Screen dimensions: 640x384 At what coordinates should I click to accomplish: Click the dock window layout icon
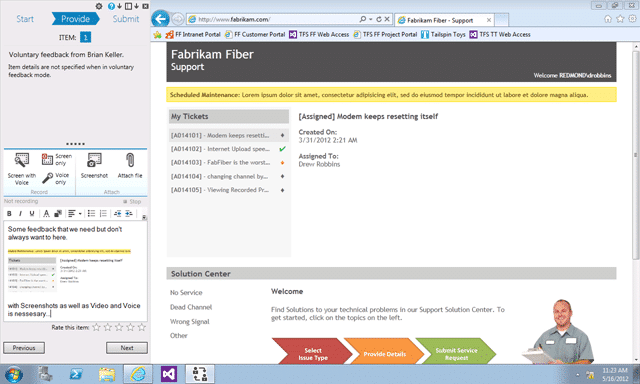pos(128,6)
